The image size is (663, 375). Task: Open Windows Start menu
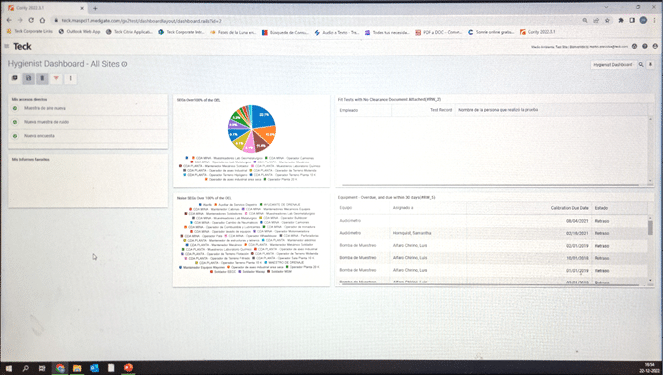pyautogui.click(x=8, y=368)
